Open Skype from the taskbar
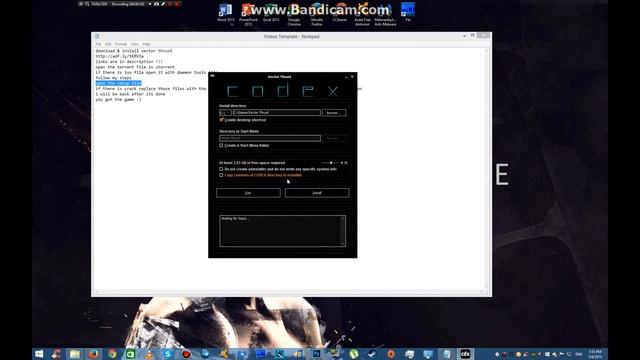 (168, 354)
